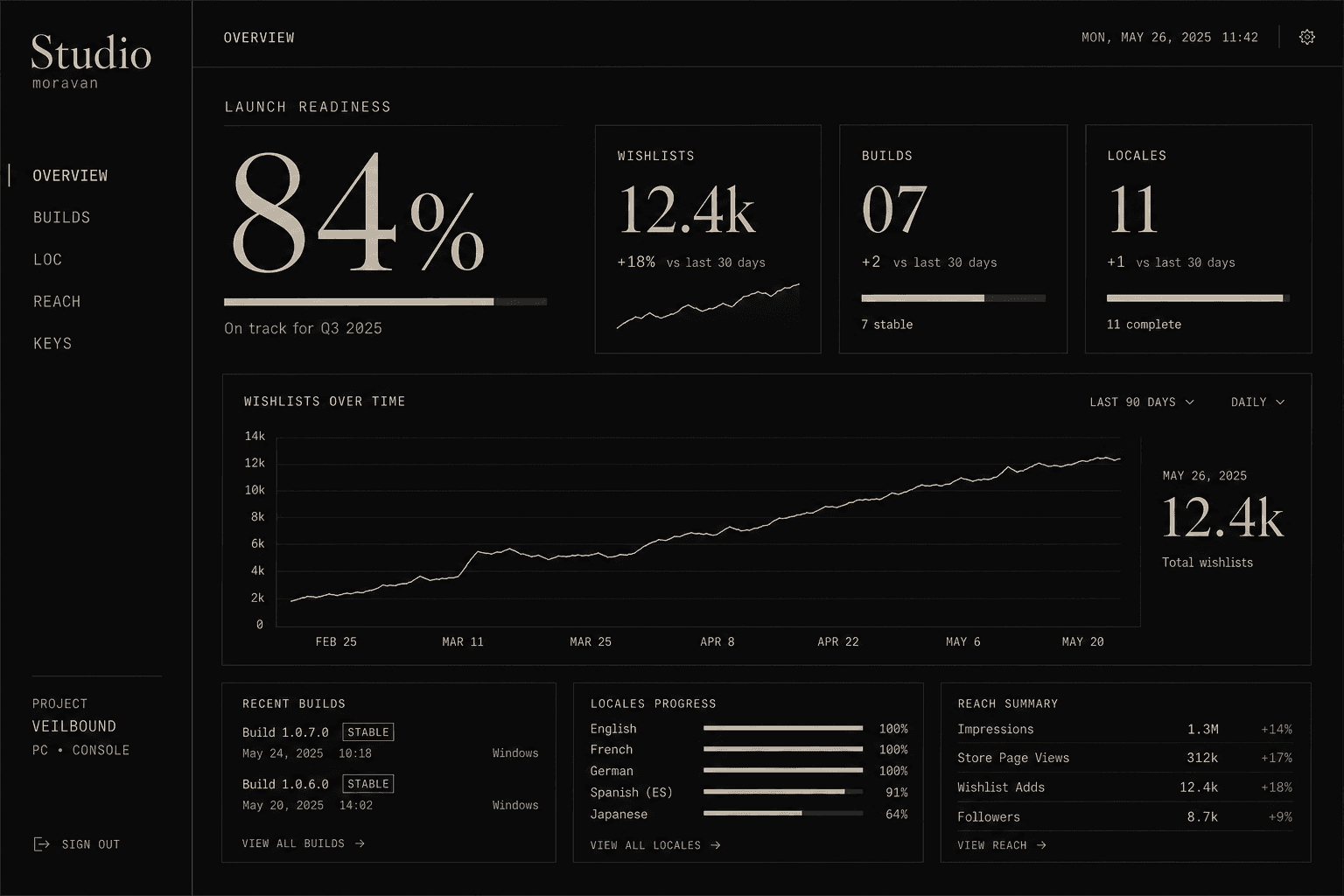This screenshot has width=1344, height=896.
Task: Click the Followers row label
Action: pos(989,817)
